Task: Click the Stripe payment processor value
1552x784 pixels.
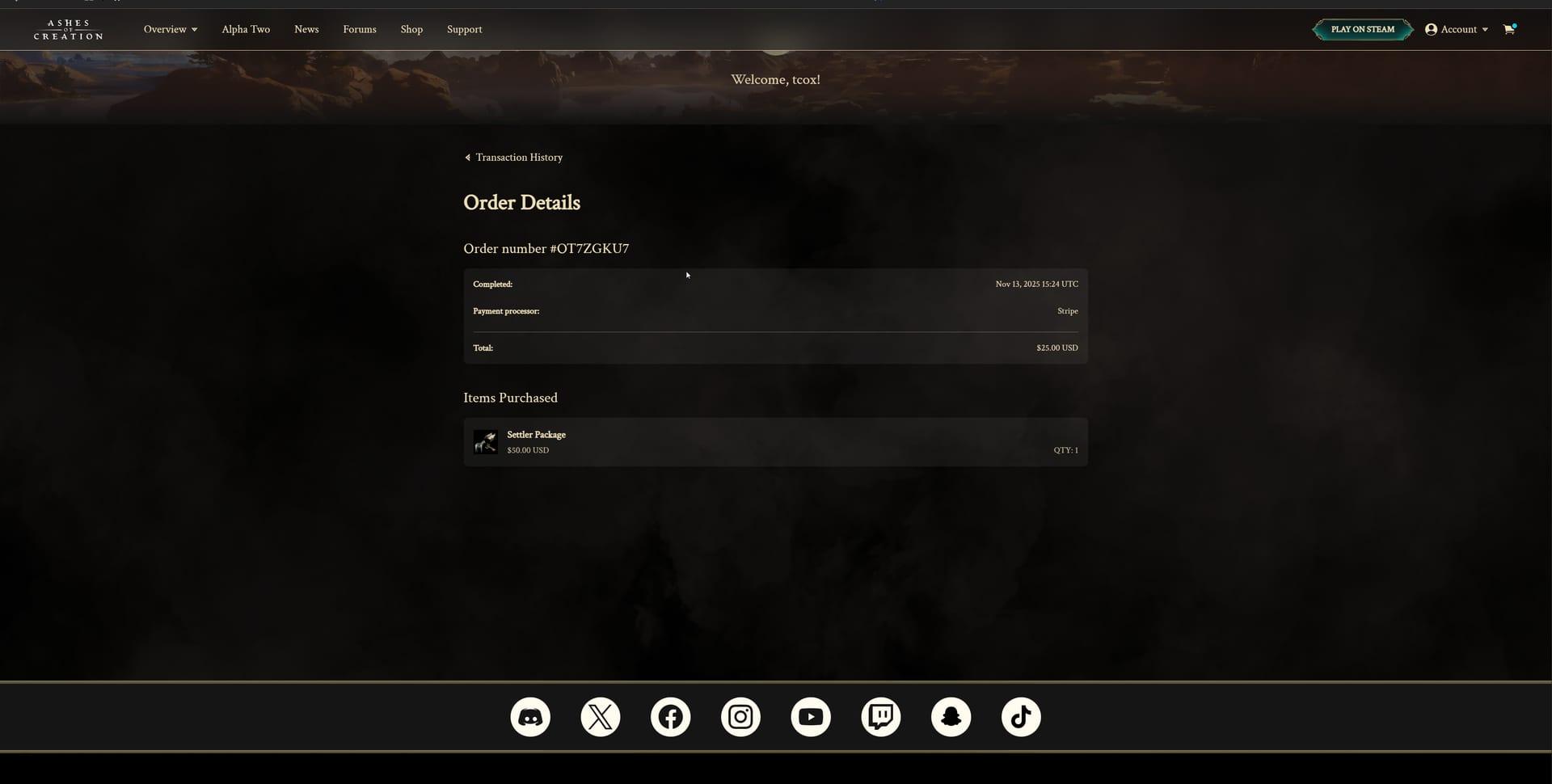Action: 1068,311
